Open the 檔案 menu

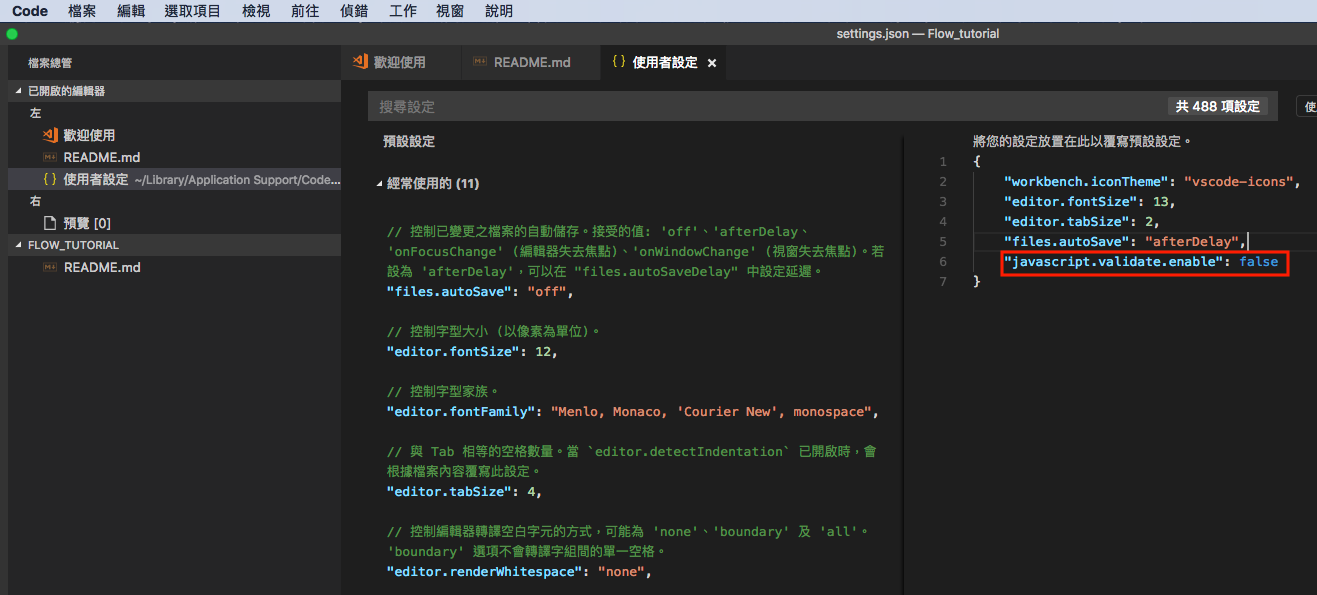click(x=82, y=11)
